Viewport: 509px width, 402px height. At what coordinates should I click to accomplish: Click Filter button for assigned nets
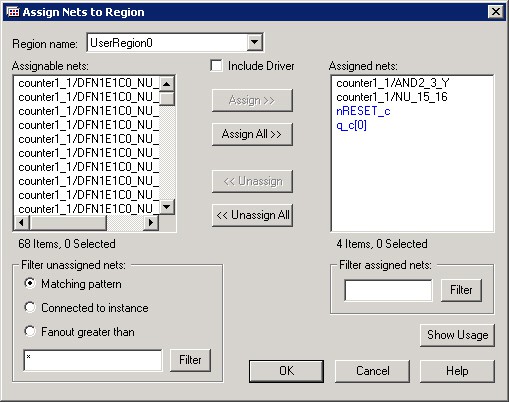point(461,290)
